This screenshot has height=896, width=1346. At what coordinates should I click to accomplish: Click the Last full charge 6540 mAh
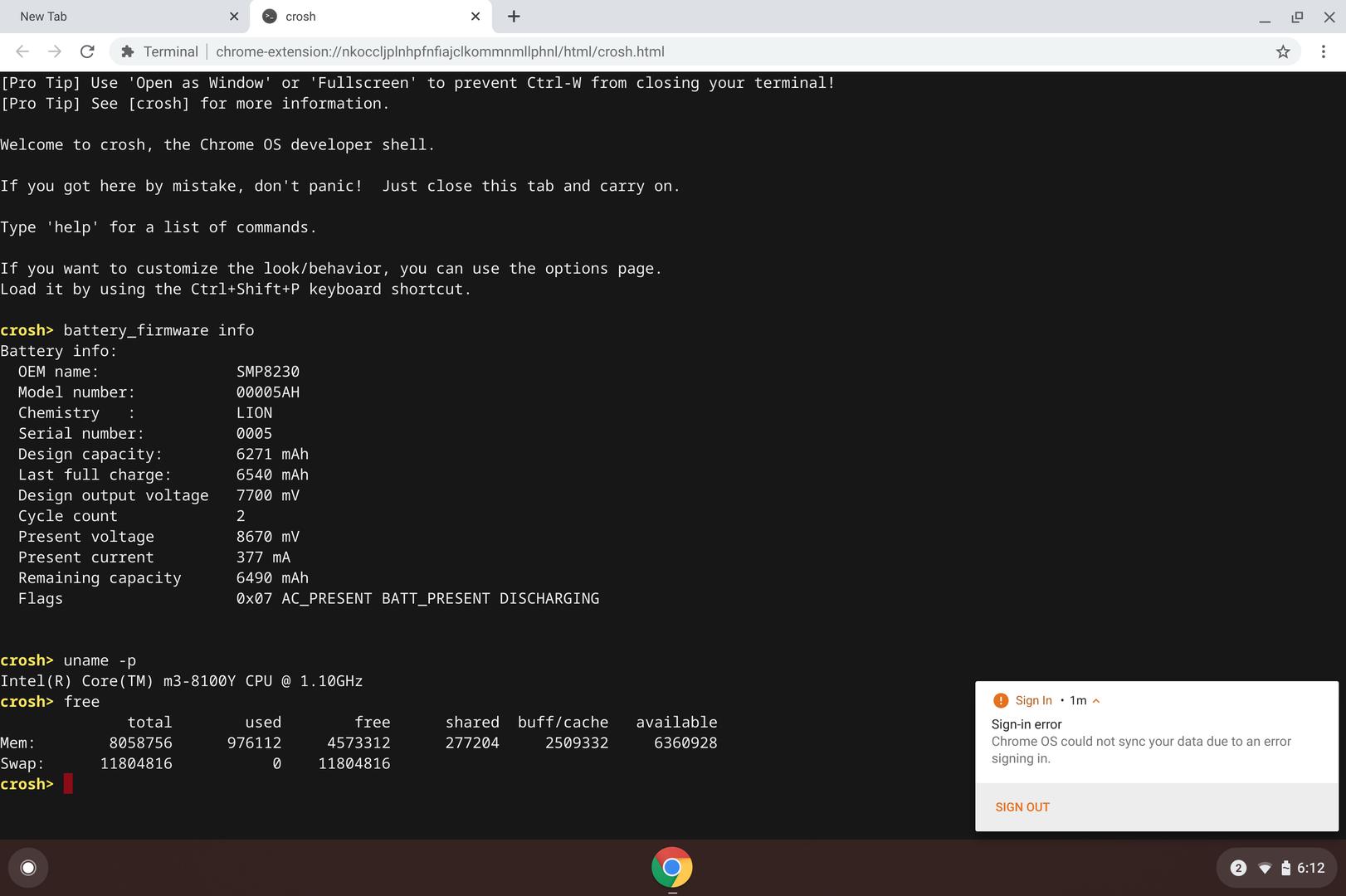point(272,475)
